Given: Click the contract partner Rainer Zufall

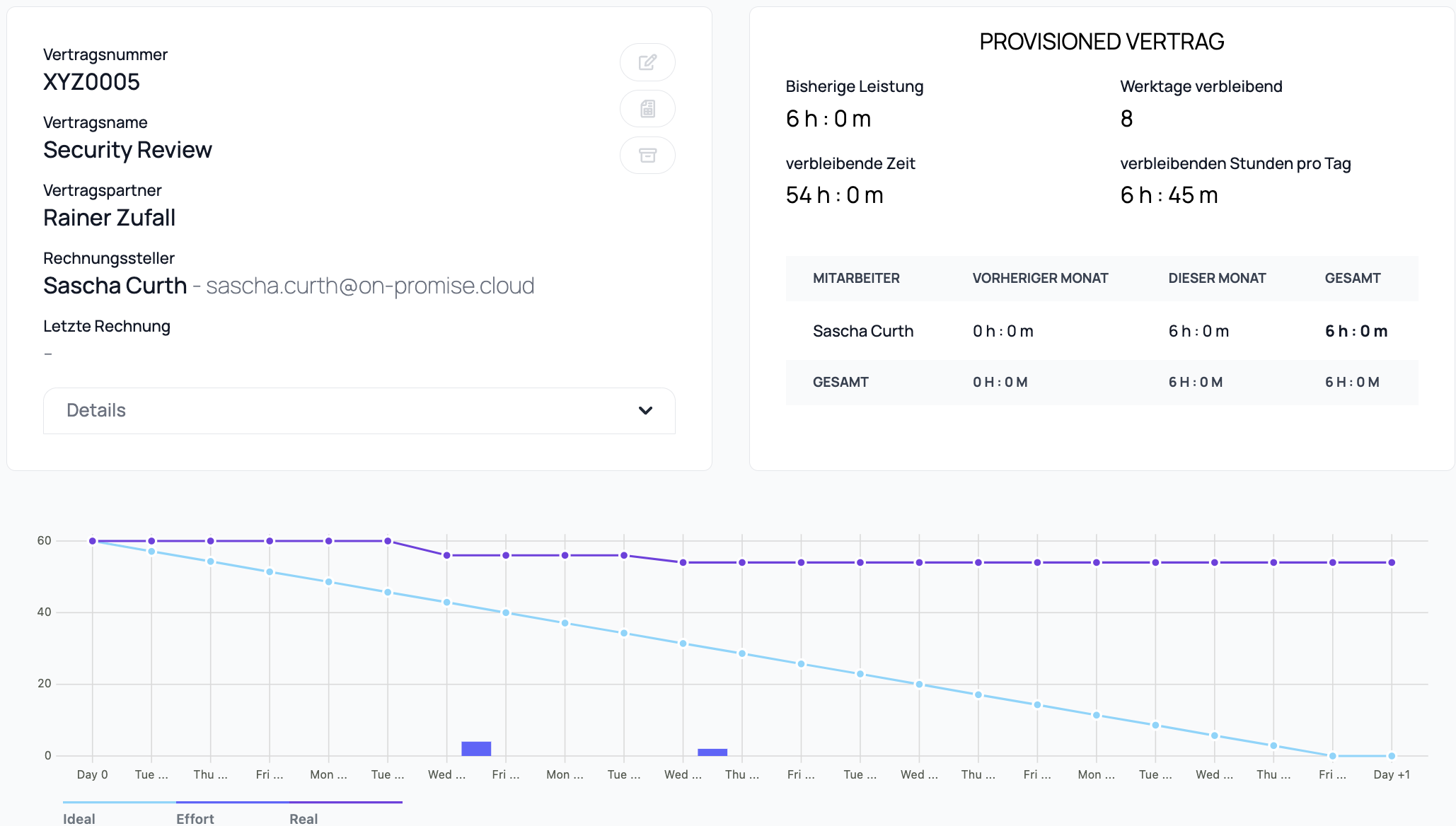Looking at the screenshot, I should (x=109, y=218).
